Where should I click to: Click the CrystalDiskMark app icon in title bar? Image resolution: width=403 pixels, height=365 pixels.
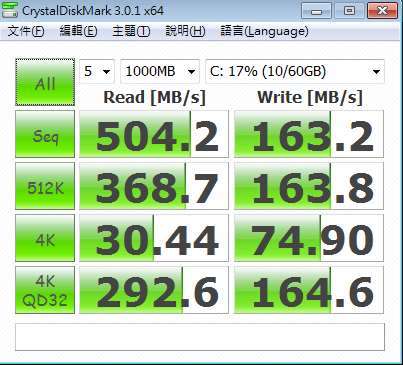coord(10,10)
